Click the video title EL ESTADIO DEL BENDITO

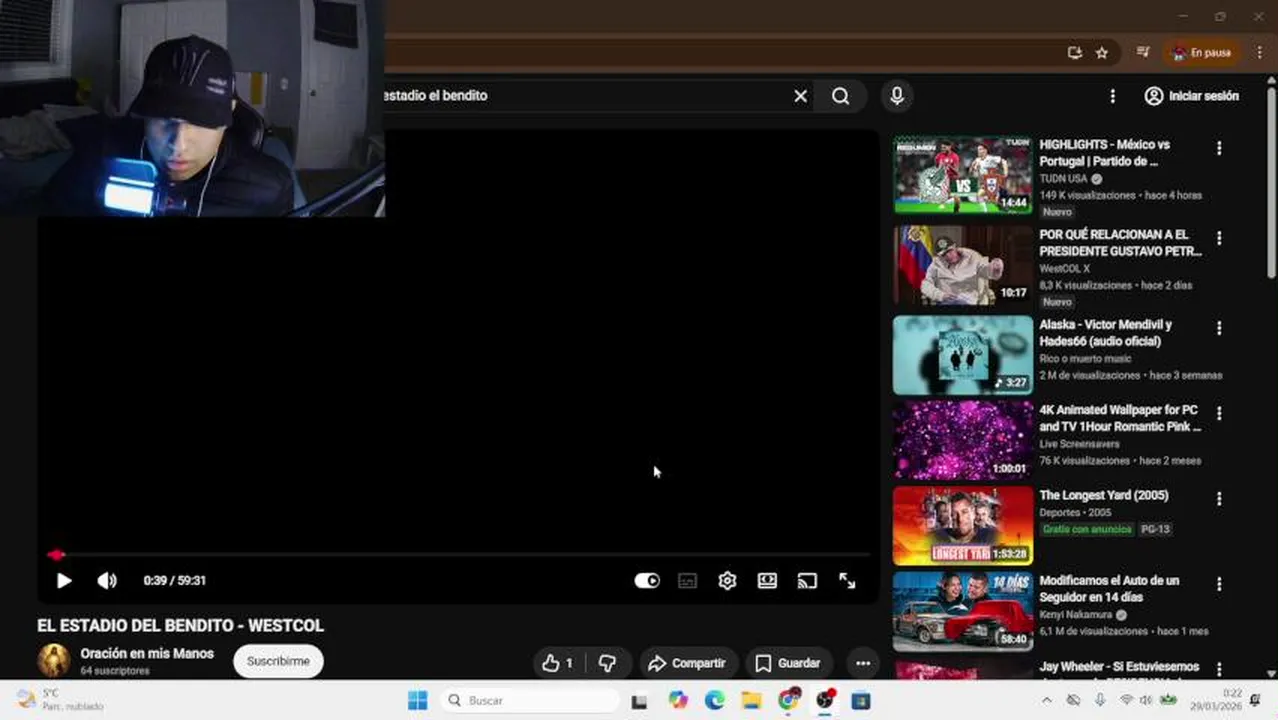[181, 625]
